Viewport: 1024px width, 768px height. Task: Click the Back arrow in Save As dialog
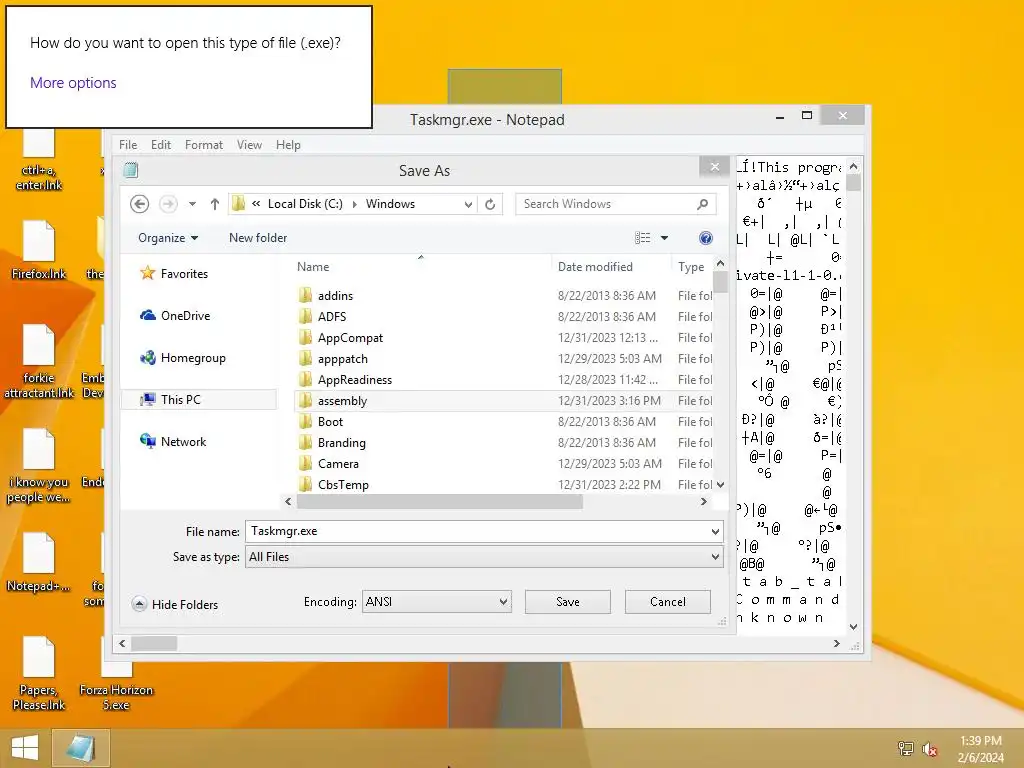[139, 204]
